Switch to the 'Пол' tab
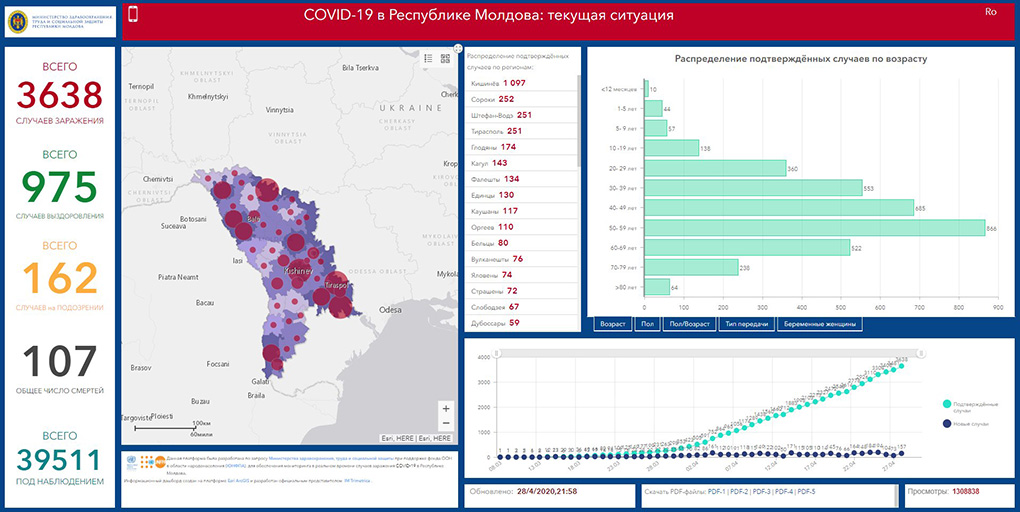 pos(646,324)
